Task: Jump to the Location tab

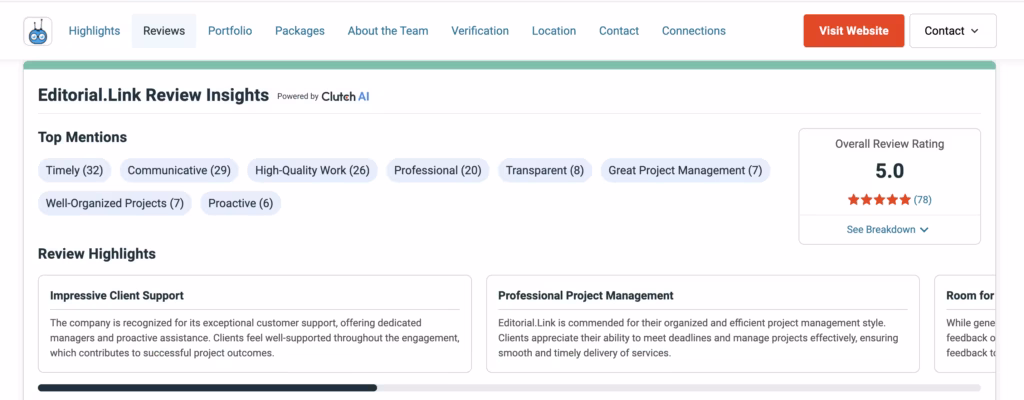Action: coord(554,31)
